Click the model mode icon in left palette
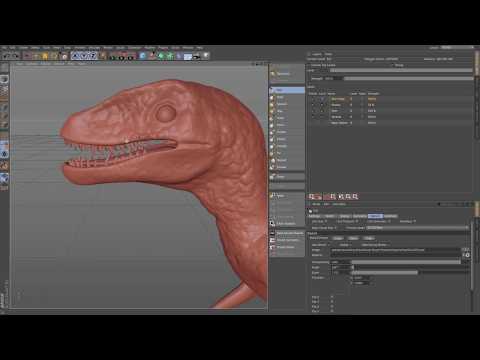 tap(4, 79)
